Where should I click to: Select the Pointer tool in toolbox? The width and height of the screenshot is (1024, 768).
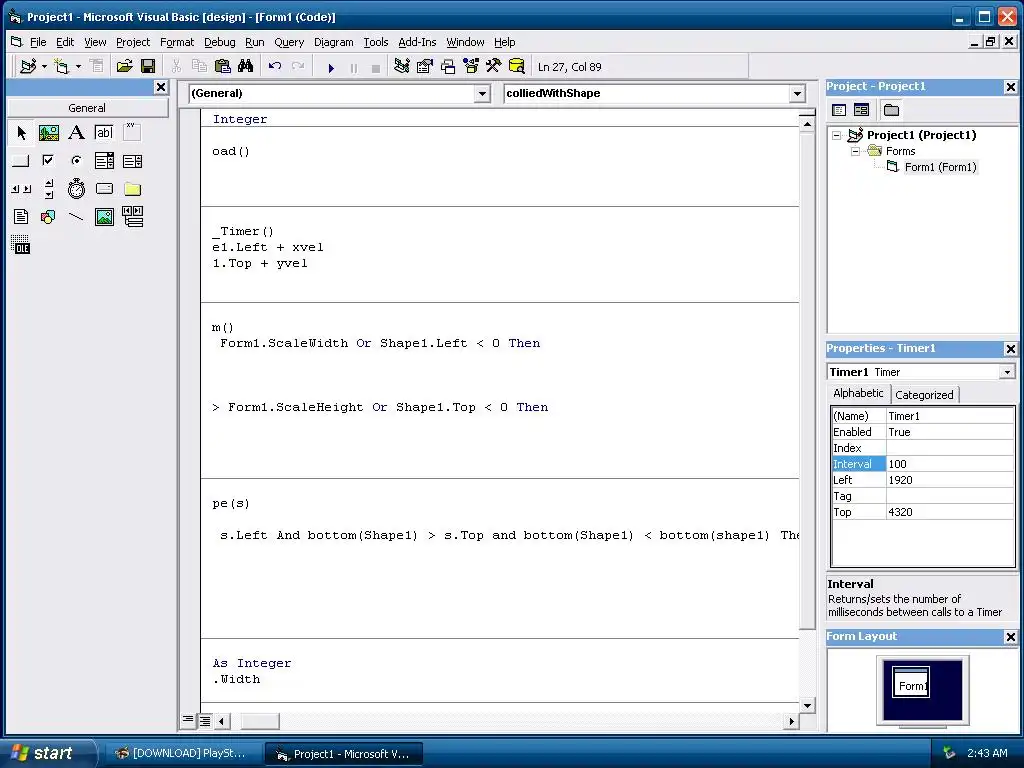tap(21, 133)
